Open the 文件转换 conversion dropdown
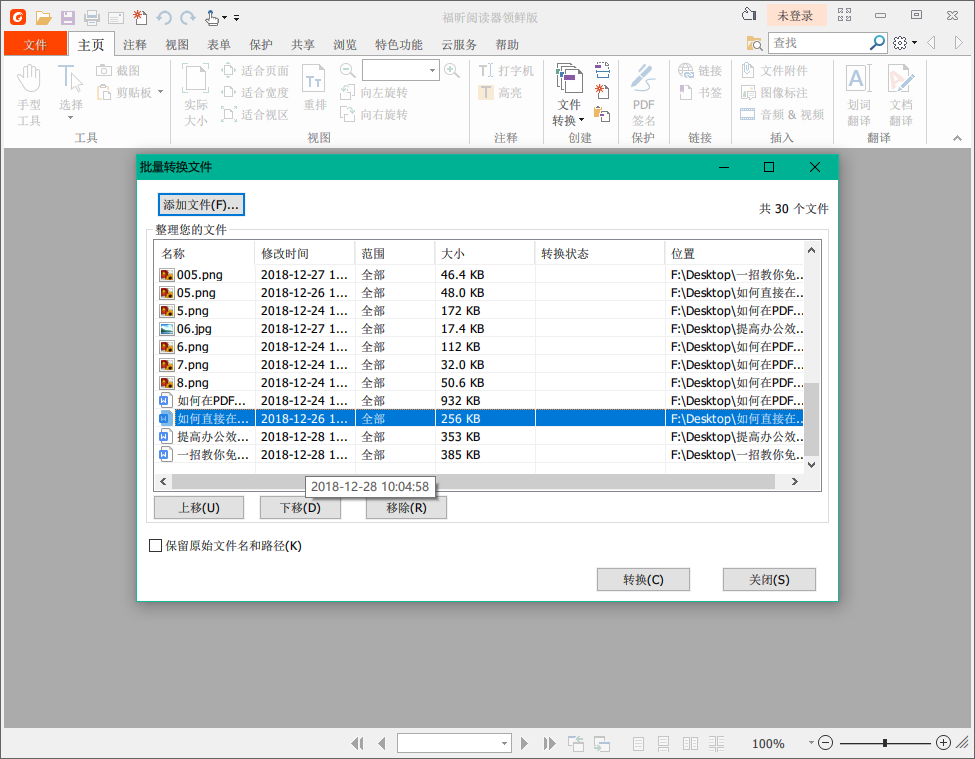975x759 pixels. tap(568, 95)
